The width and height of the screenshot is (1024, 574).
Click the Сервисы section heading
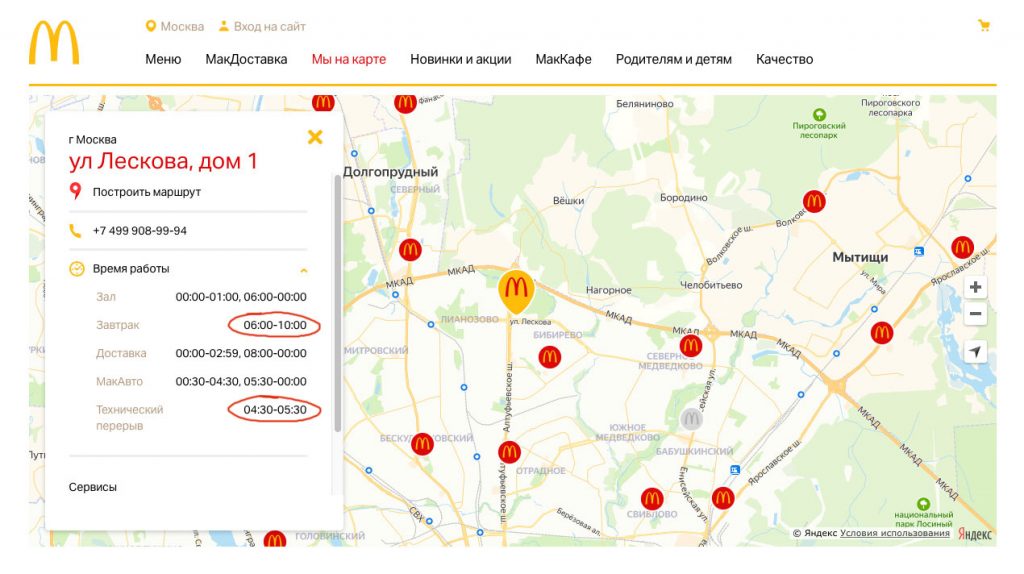tap(93, 487)
